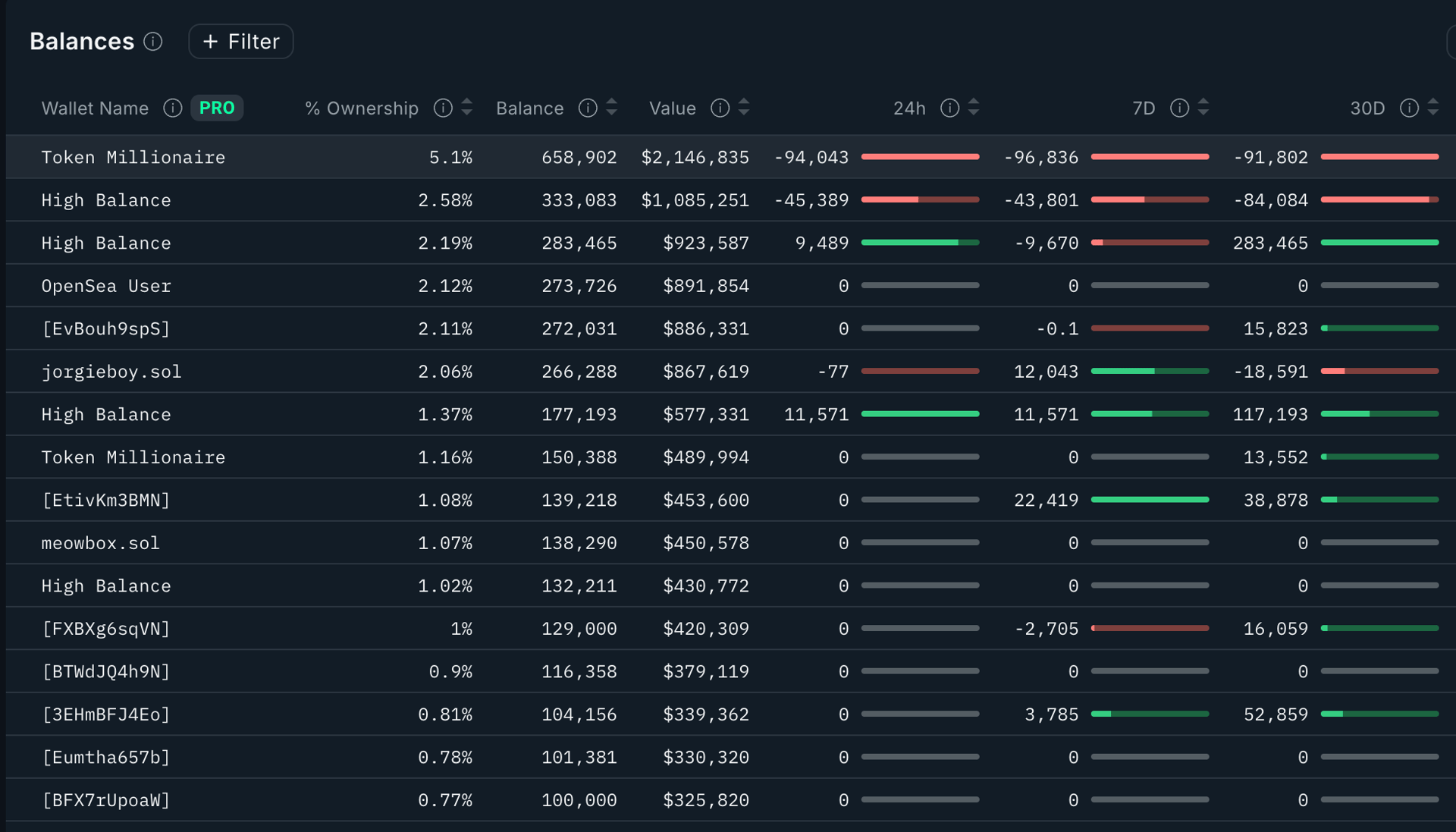Click the % Ownership info icon

pos(443,108)
